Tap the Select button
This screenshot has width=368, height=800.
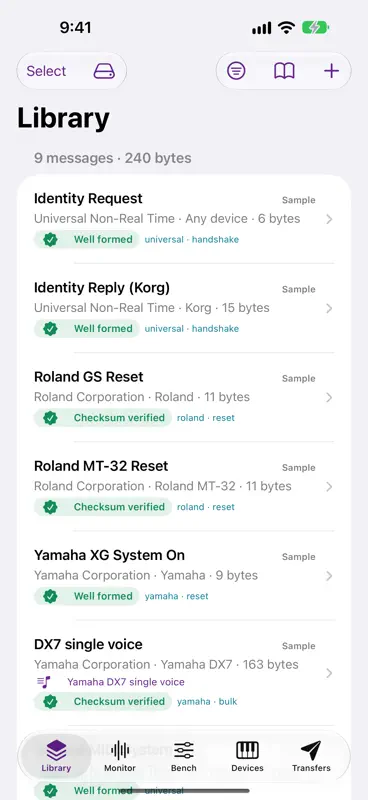tap(46, 71)
